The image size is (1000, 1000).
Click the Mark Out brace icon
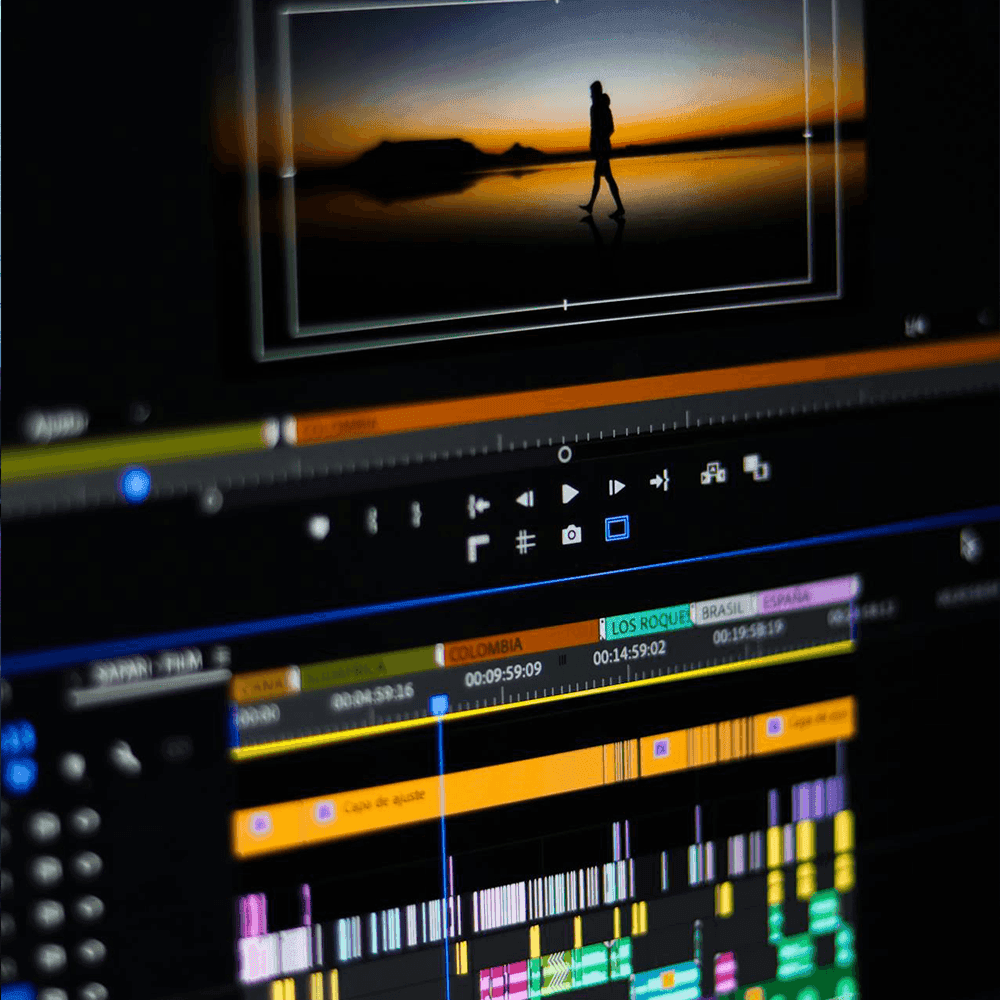tap(416, 514)
